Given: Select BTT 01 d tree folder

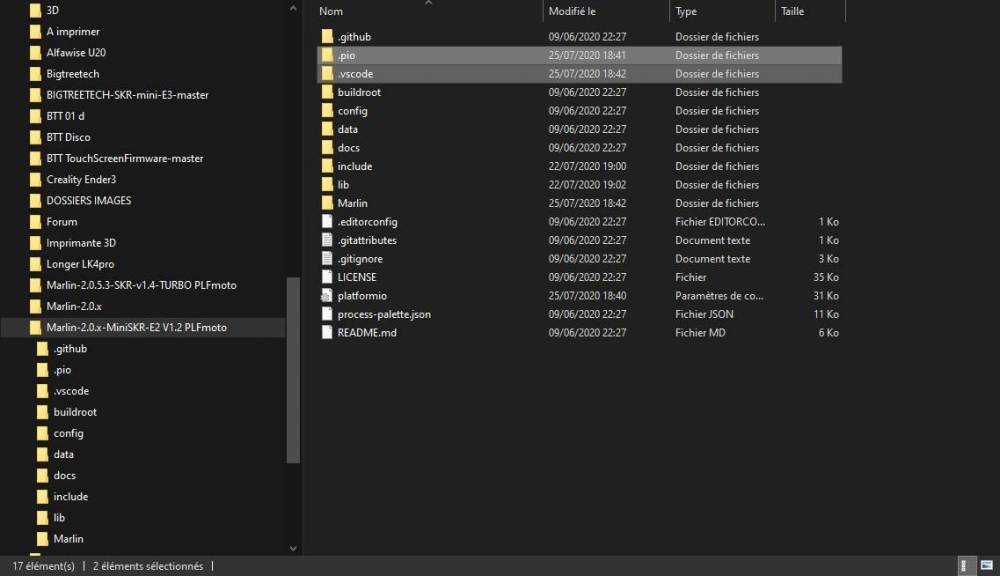Looking at the screenshot, I should pyautogui.click(x=65, y=115).
